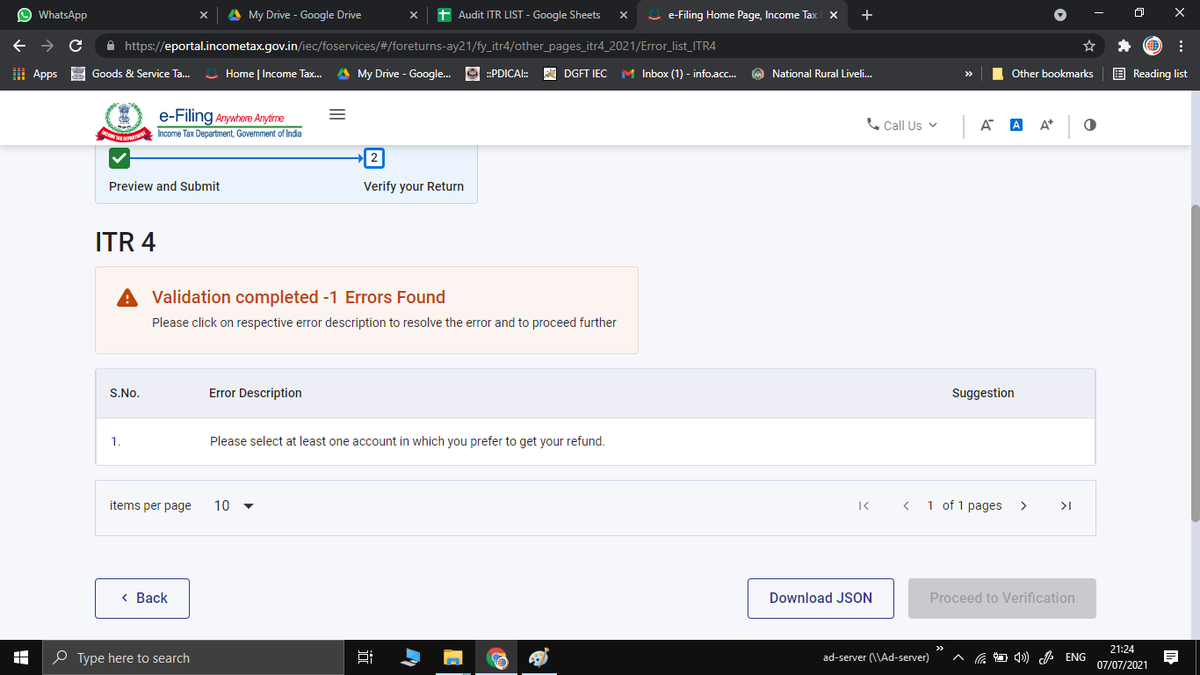Screen dimensions: 1200x675
Task: Click the address bar URL
Action: [x=419, y=46]
